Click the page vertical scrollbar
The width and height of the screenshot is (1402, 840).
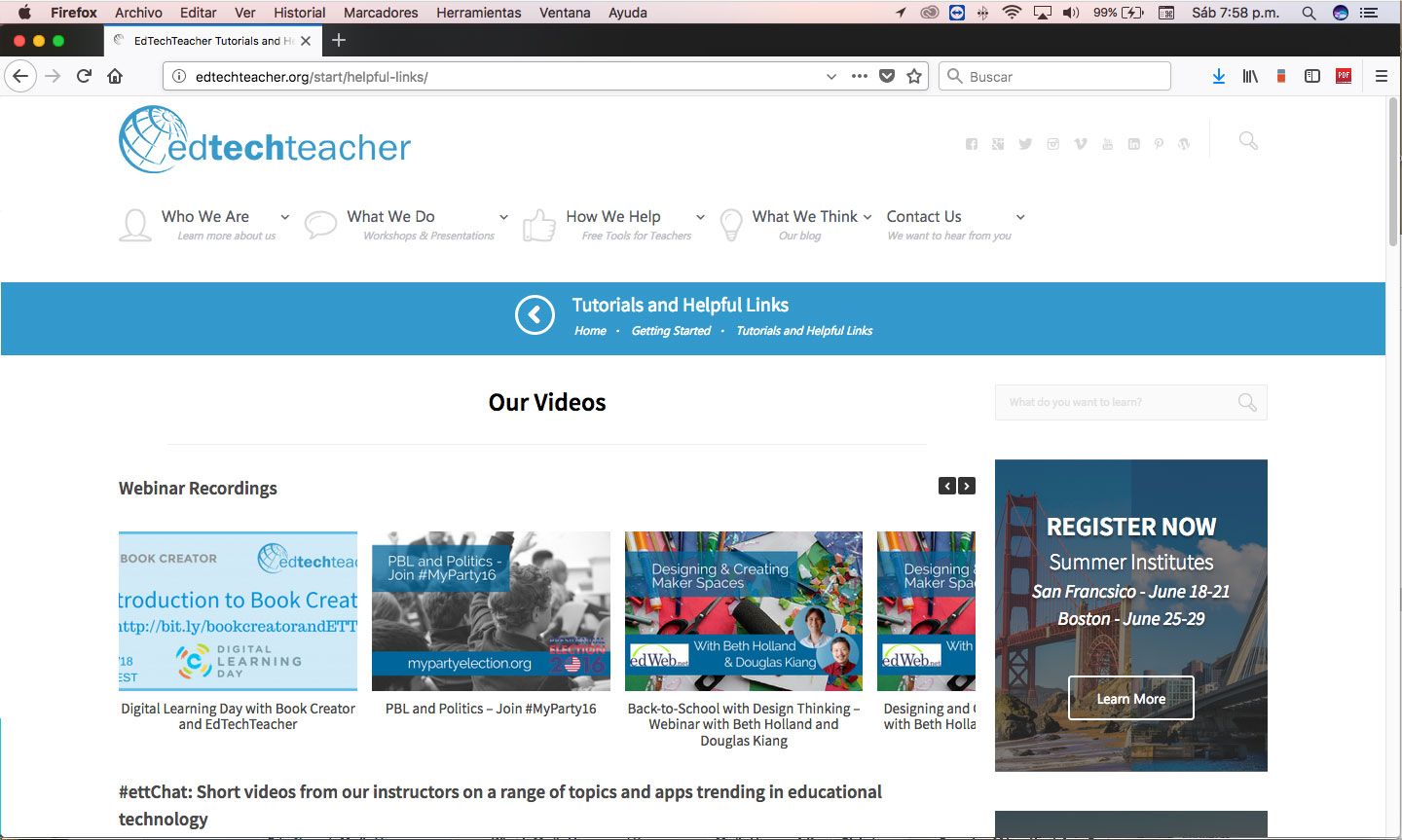coord(1393,170)
